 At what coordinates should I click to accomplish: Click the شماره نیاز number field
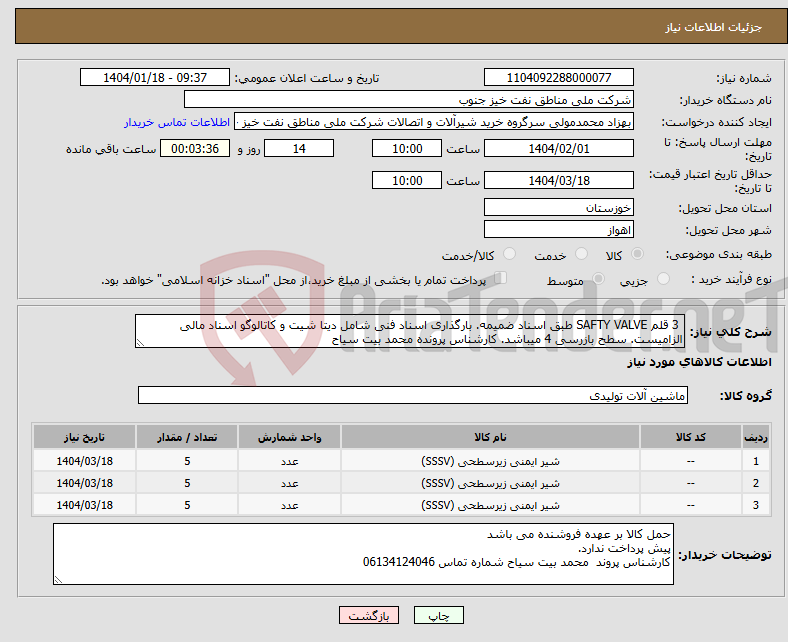tap(558, 78)
